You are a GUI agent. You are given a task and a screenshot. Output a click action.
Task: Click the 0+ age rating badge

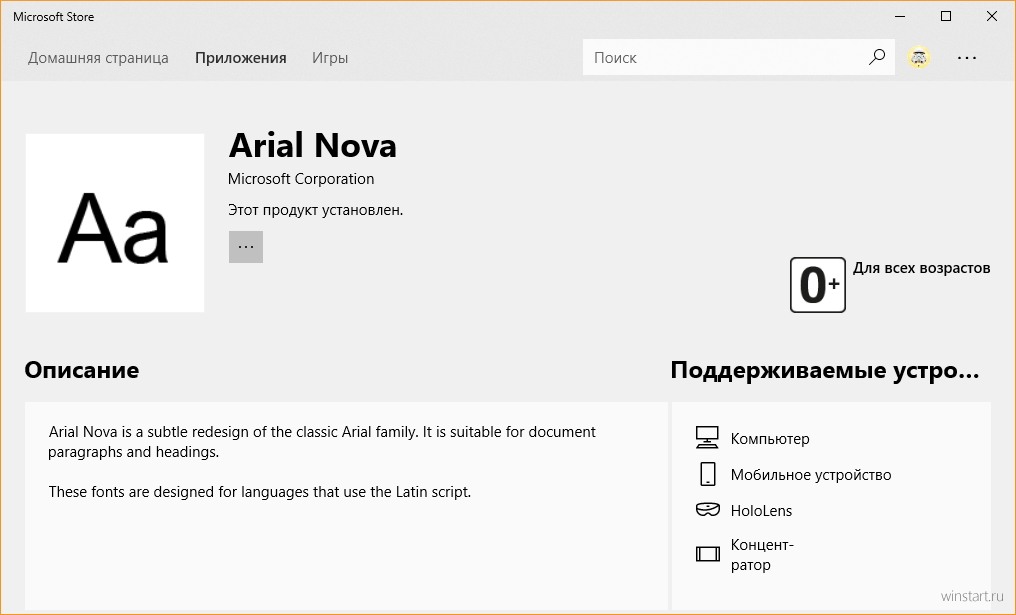pos(818,285)
